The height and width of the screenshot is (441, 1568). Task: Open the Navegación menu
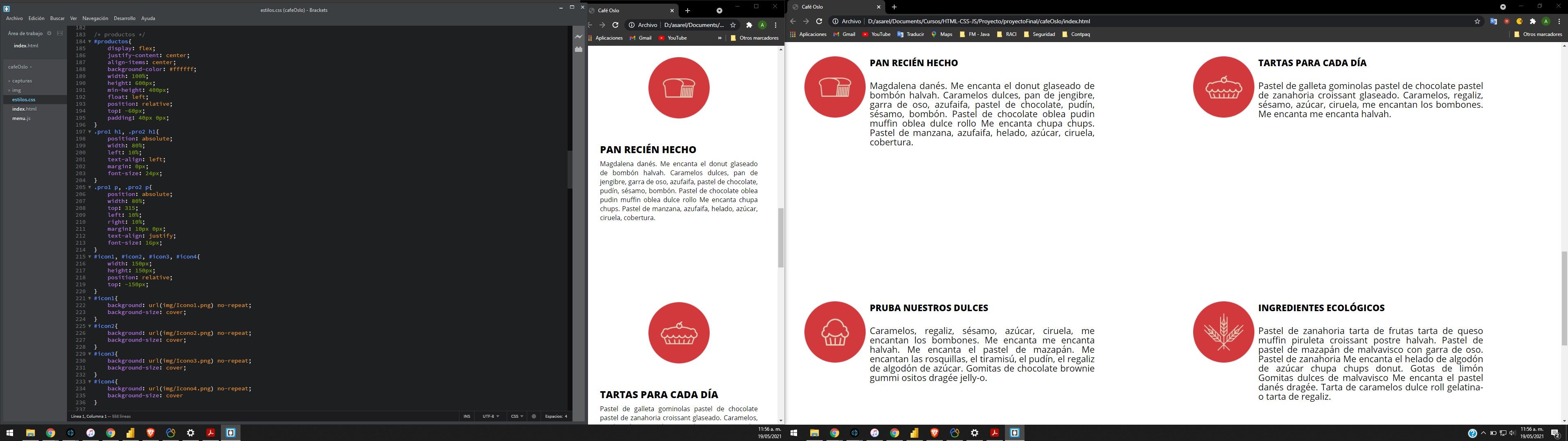95,18
